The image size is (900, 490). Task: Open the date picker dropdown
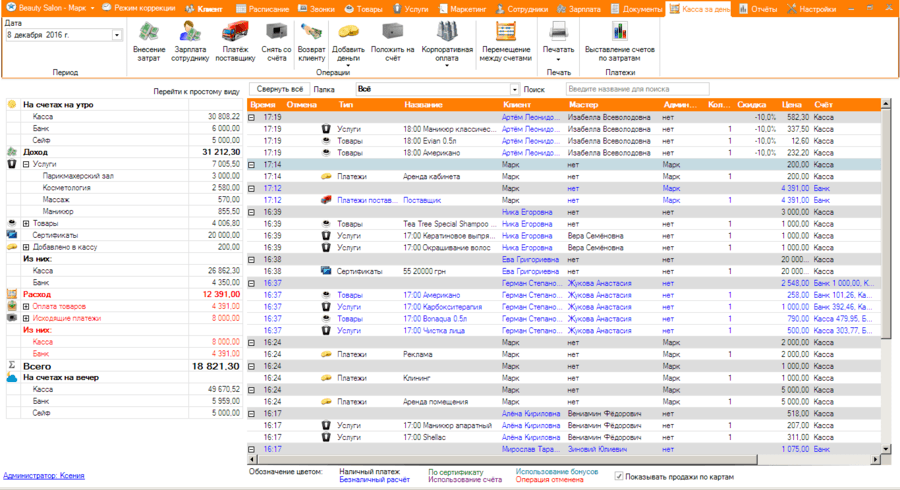pyautogui.click(x=117, y=35)
